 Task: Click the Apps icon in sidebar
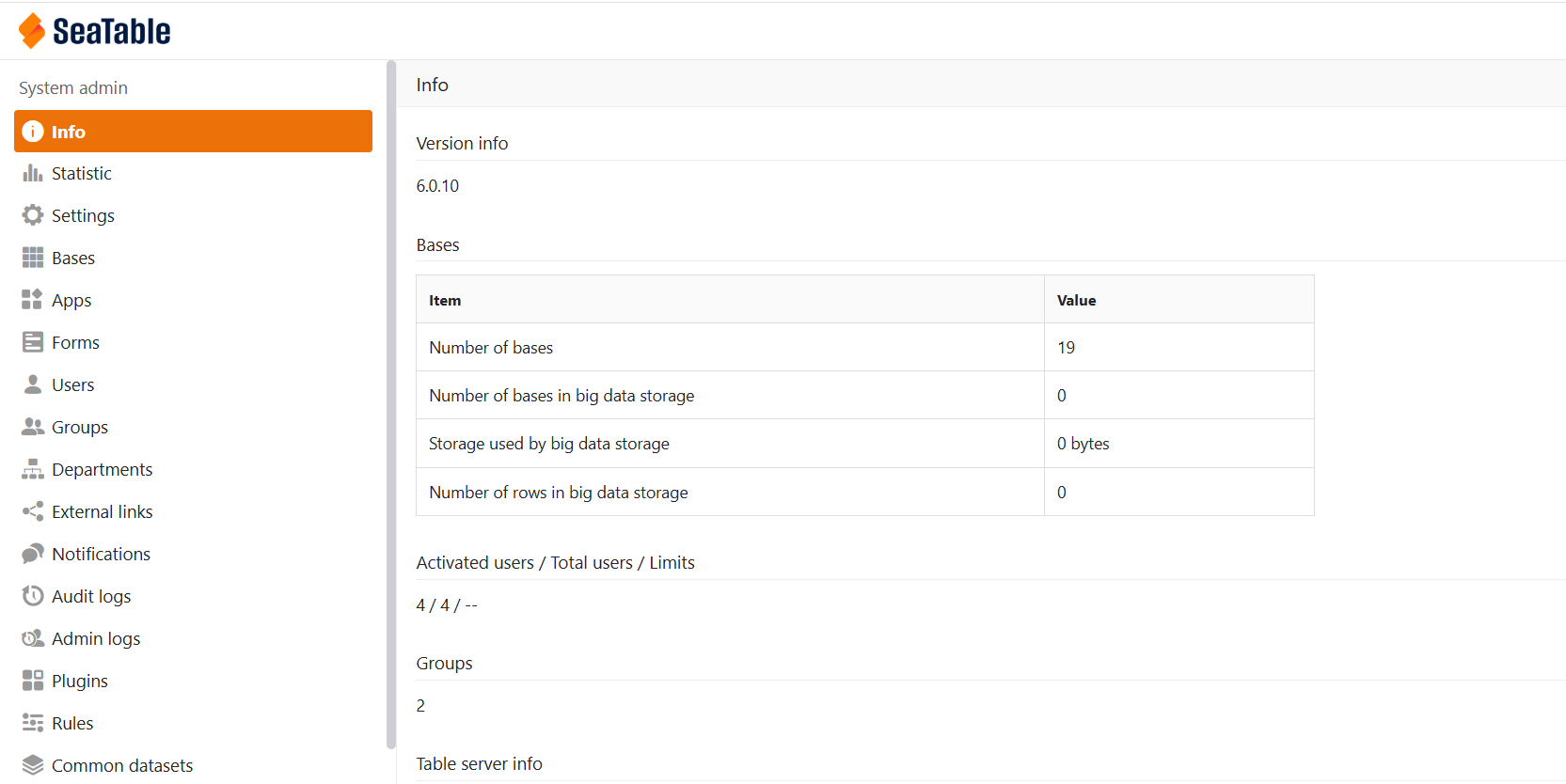(x=33, y=300)
